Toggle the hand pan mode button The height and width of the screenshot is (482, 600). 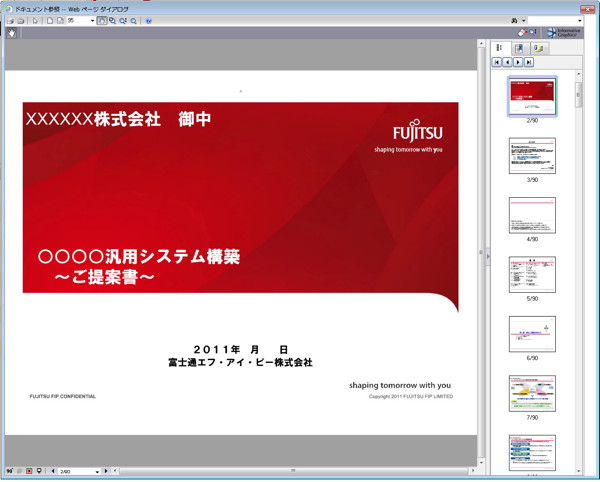click(102, 21)
